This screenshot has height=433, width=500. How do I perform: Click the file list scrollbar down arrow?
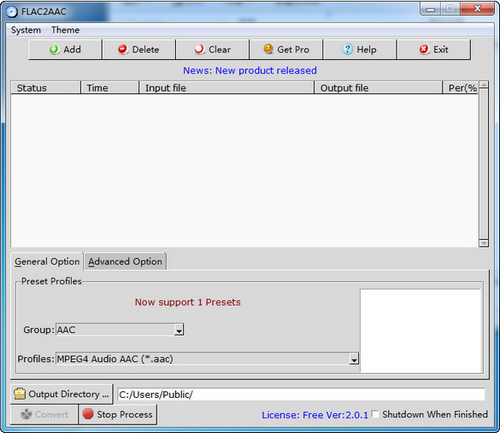pos(484,243)
